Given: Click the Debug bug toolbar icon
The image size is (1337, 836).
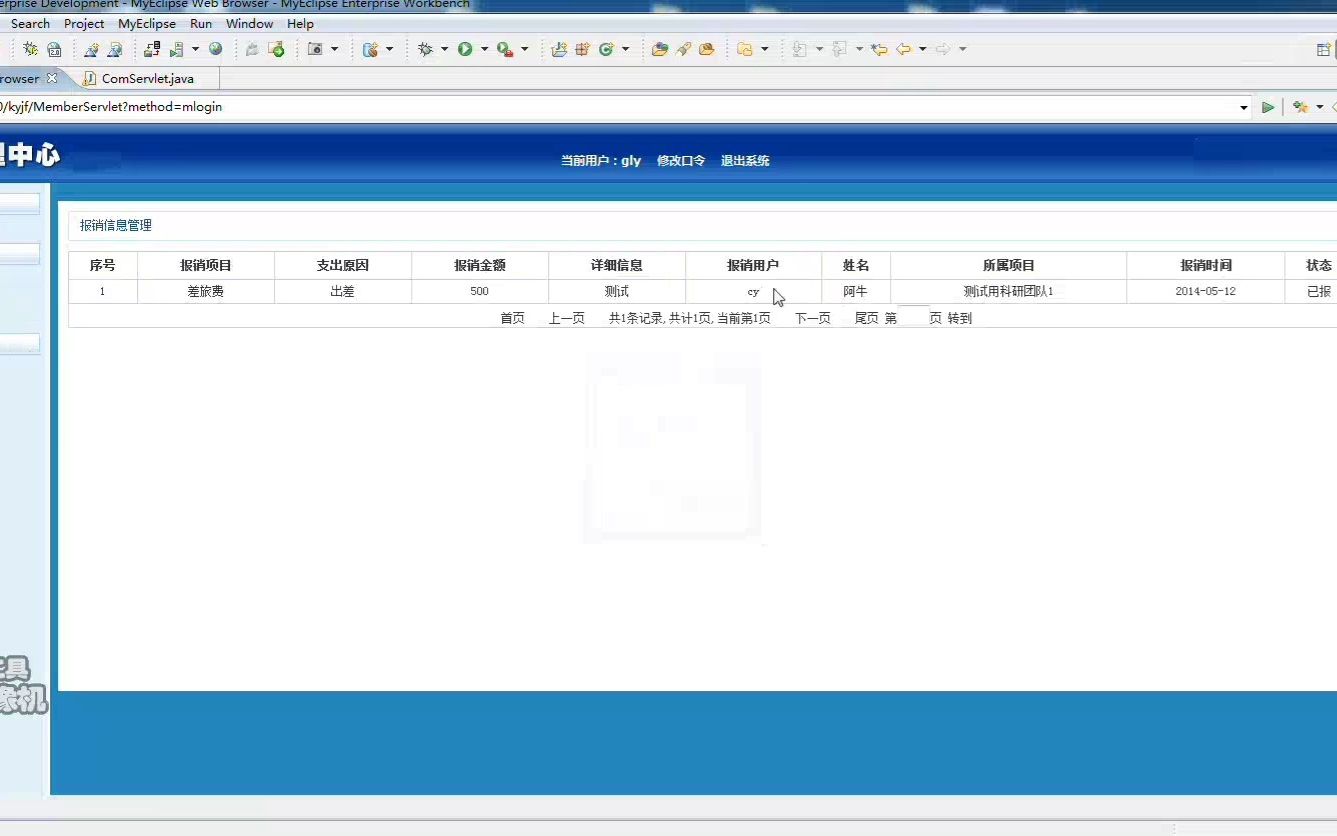Looking at the screenshot, I should [425, 49].
